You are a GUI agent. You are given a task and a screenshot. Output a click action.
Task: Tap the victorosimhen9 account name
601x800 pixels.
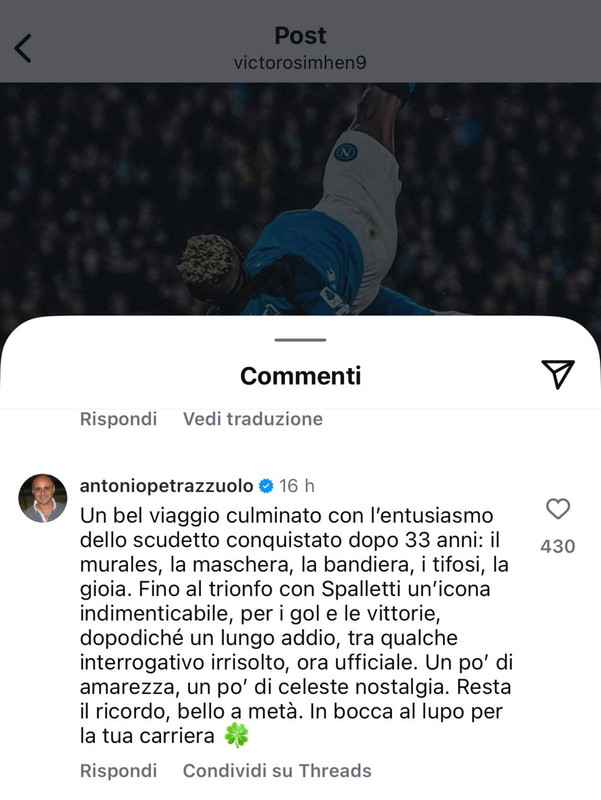click(300, 62)
